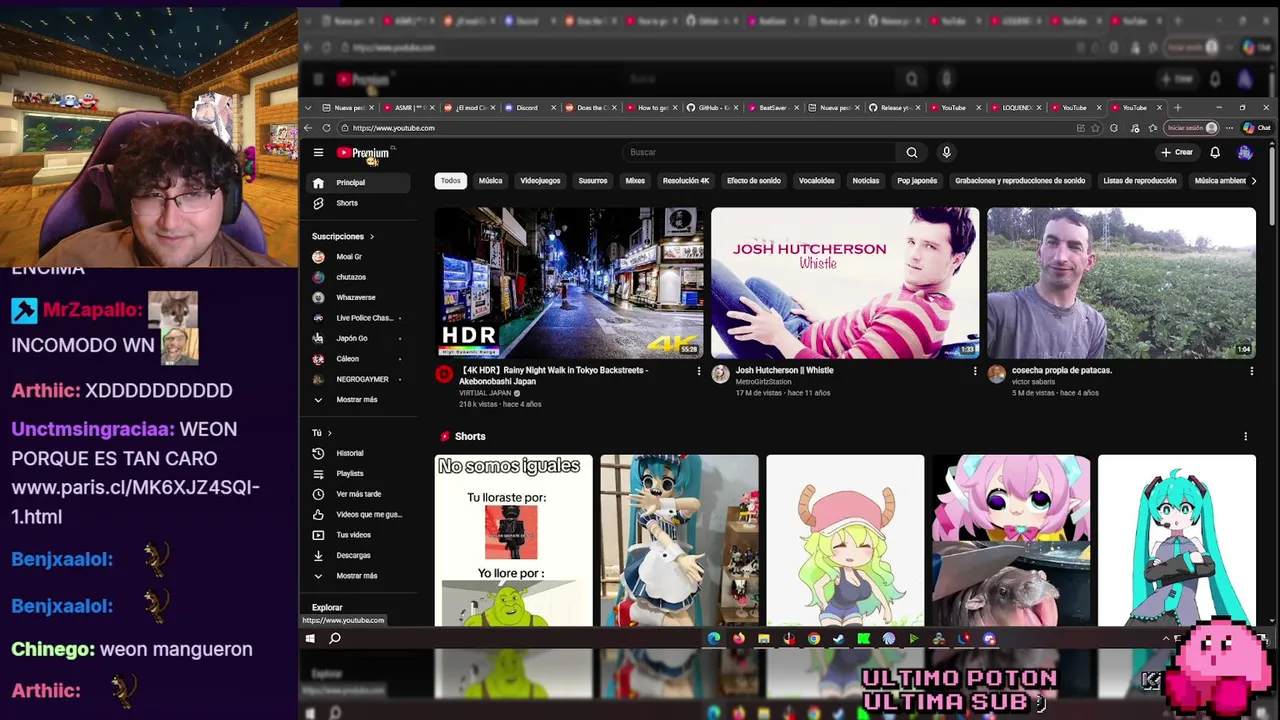Image resolution: width=1280 pixels, height=720 pixels.
Task: Open the No somos iguales short
Action: click(x=513, y=540)
